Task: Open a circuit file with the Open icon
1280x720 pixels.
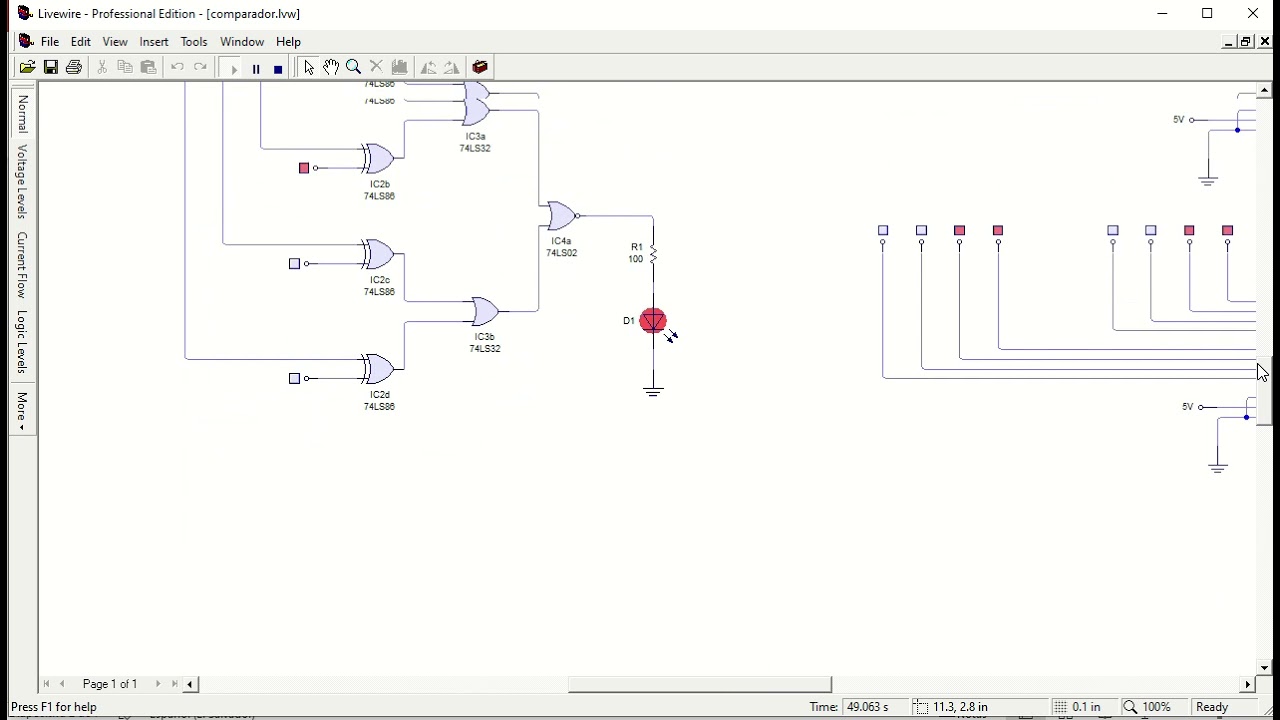Action: 27,67
